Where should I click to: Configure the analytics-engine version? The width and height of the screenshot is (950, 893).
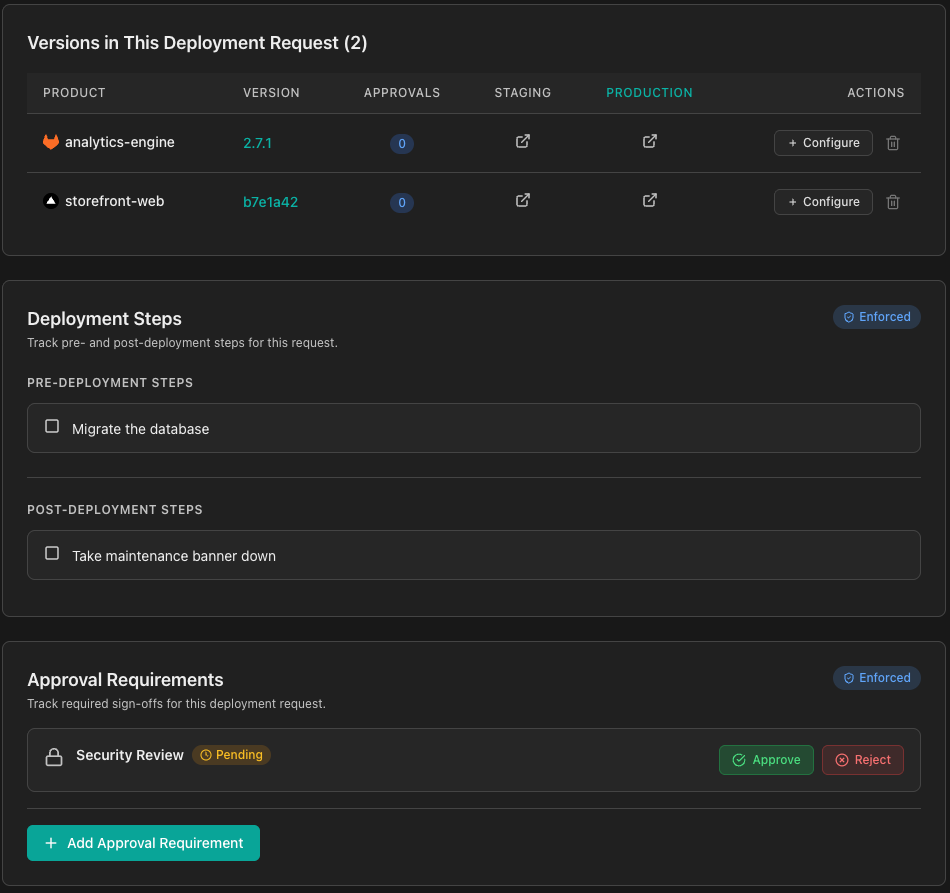[x=823, y=143]
